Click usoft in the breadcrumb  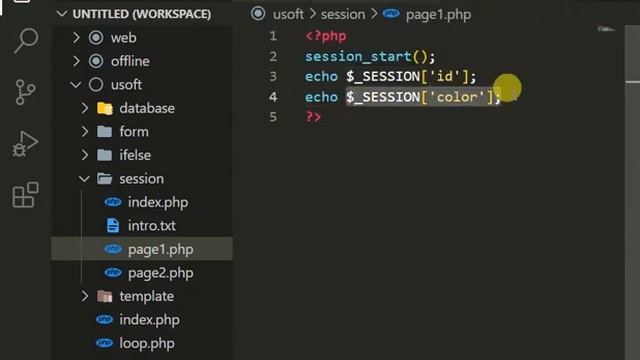tap(288, 14)
